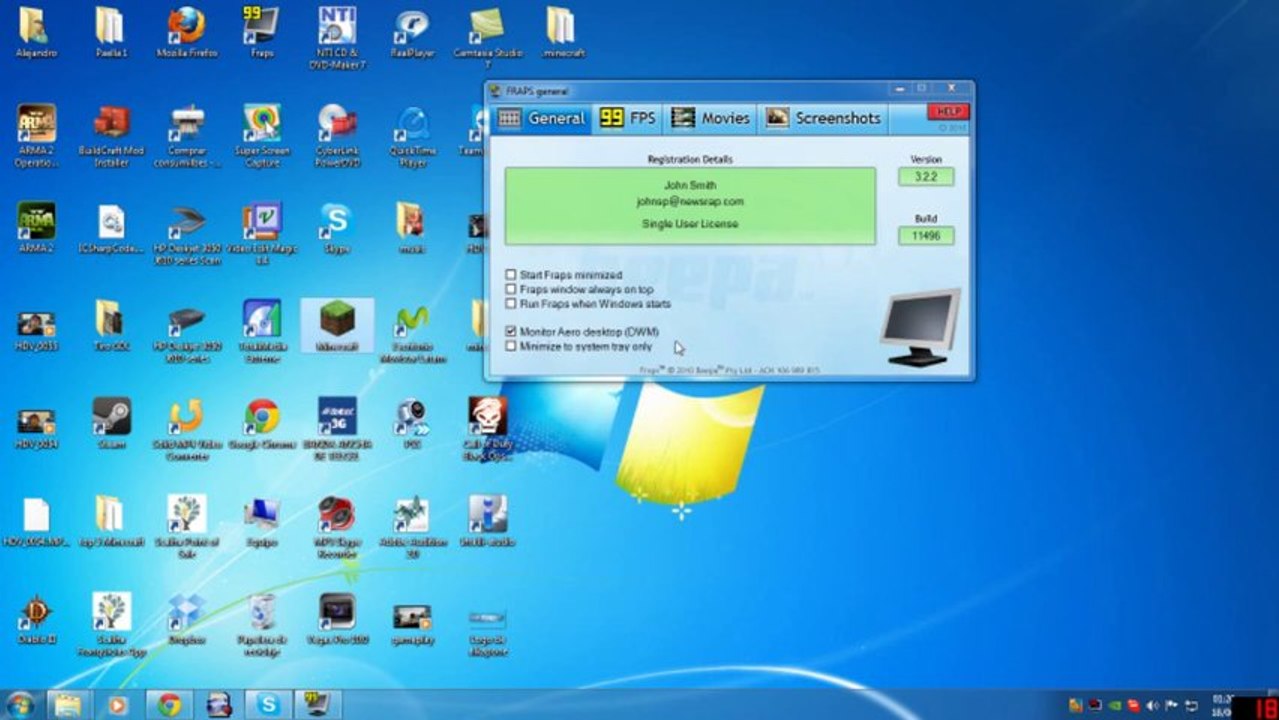Select the Steam desktop shortcut
Screen dimensions: 1279x720
pyautogui.click(x=111, y=423)
